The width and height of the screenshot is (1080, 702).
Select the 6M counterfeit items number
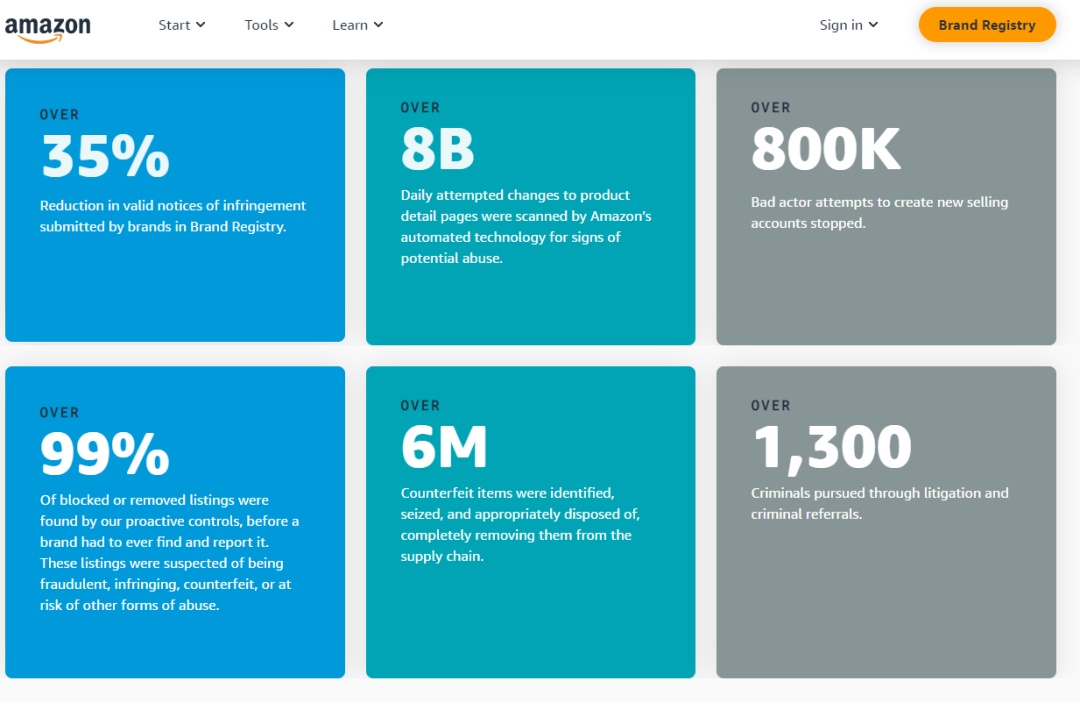point(444,448)
